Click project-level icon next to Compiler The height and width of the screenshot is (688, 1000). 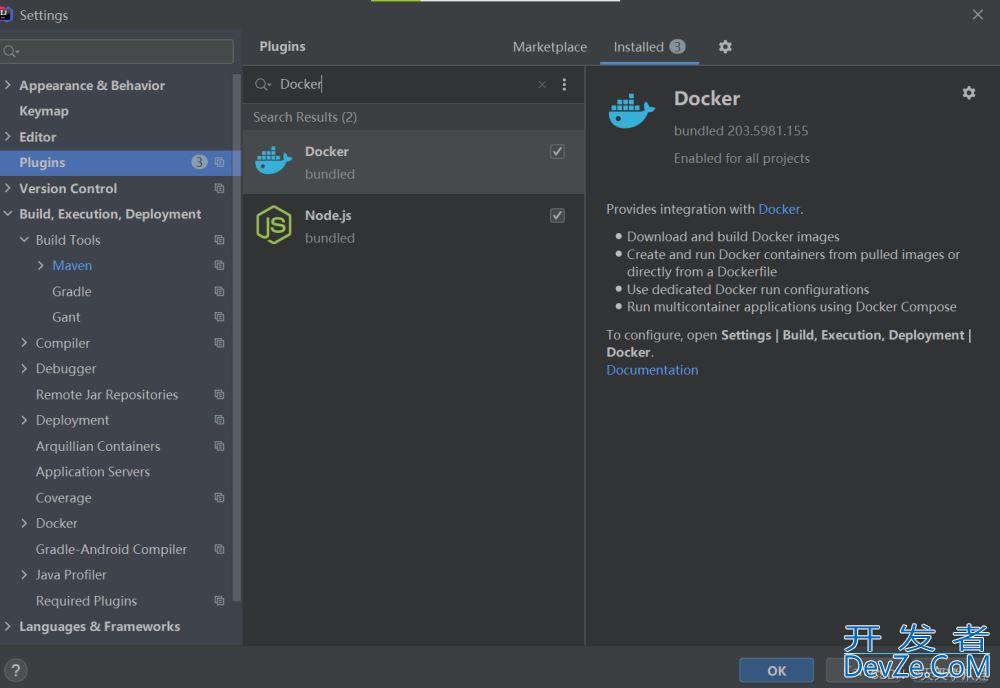[219, 343]
